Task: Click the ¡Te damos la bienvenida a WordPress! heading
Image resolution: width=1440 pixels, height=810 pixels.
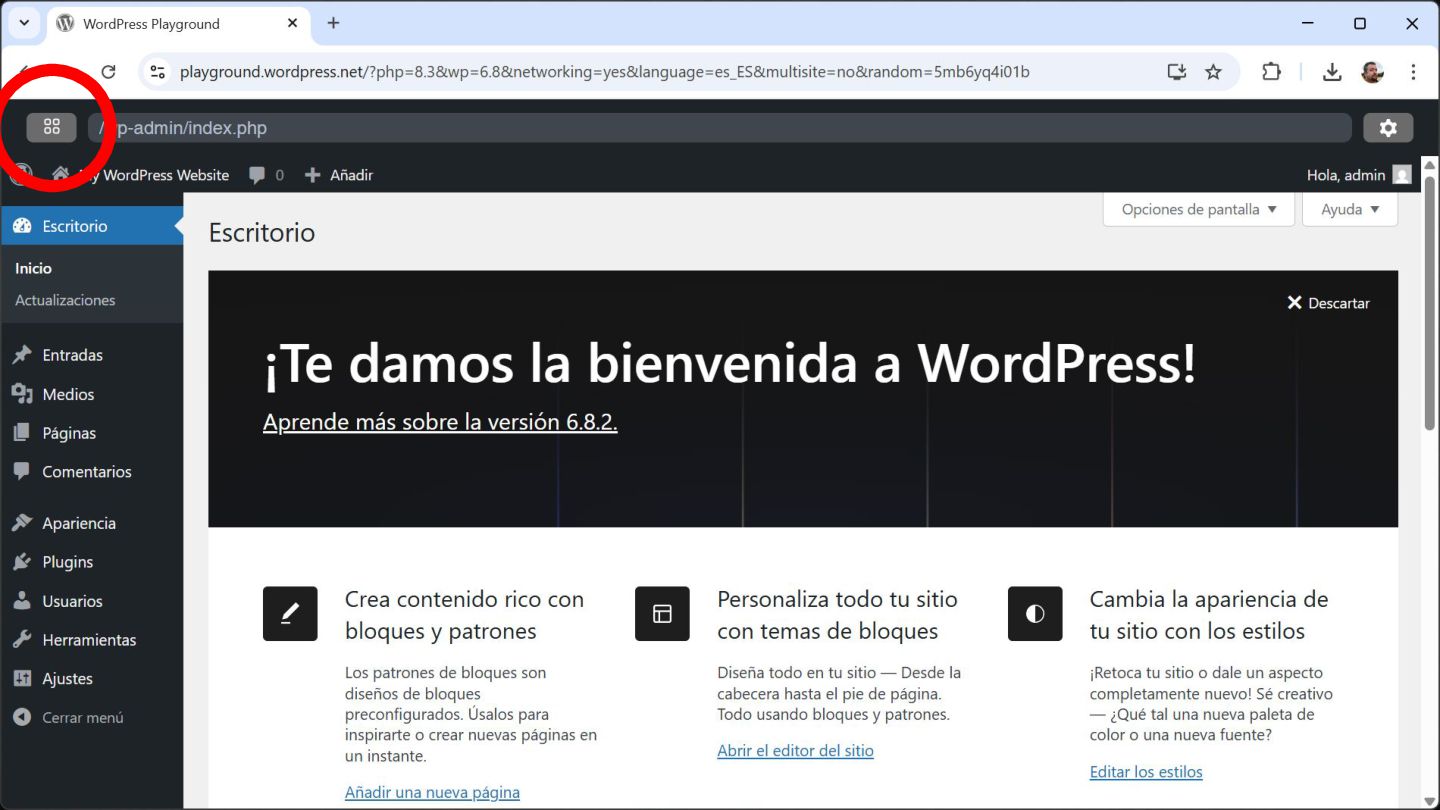Action: [729, 362]
